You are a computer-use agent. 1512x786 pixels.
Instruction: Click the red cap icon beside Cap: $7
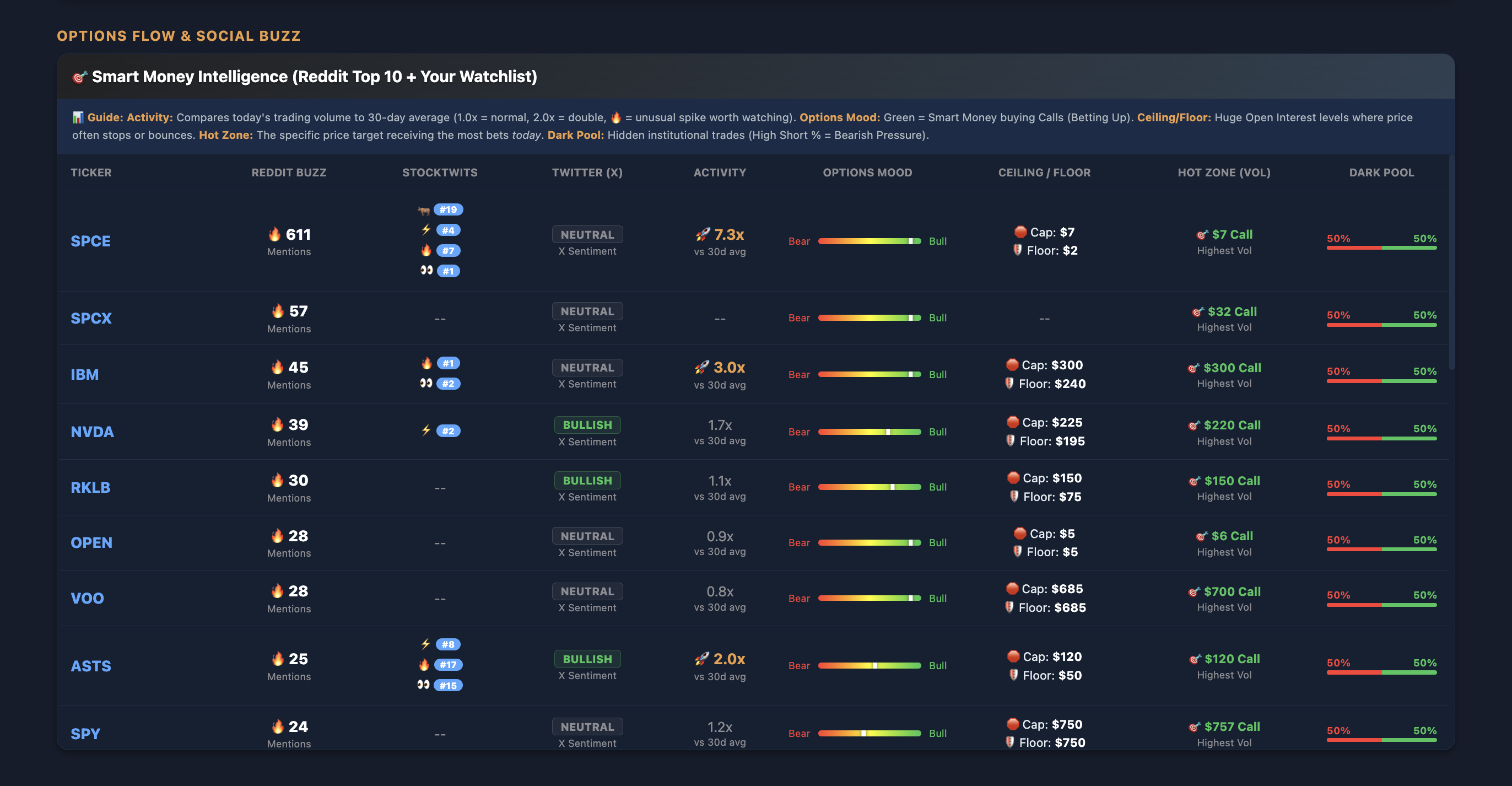pos(1020,232)
